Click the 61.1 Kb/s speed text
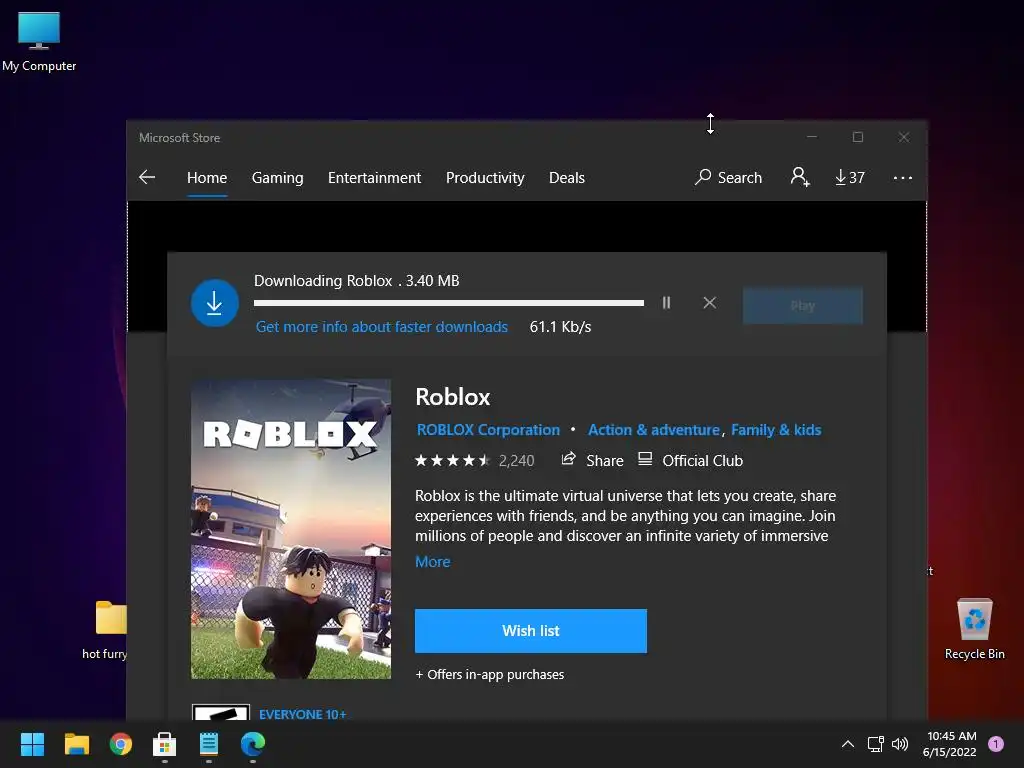1024x768 pixels. pos(560,327)
